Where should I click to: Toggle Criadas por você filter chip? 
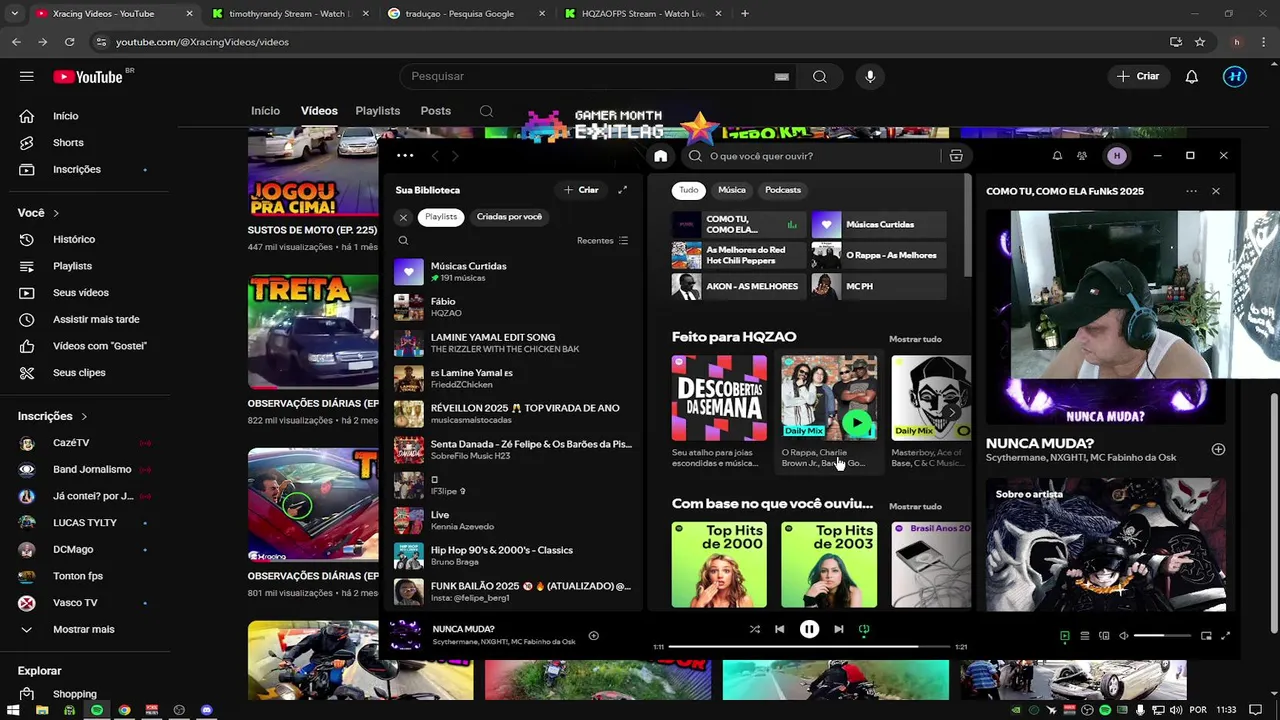(509, 217)
